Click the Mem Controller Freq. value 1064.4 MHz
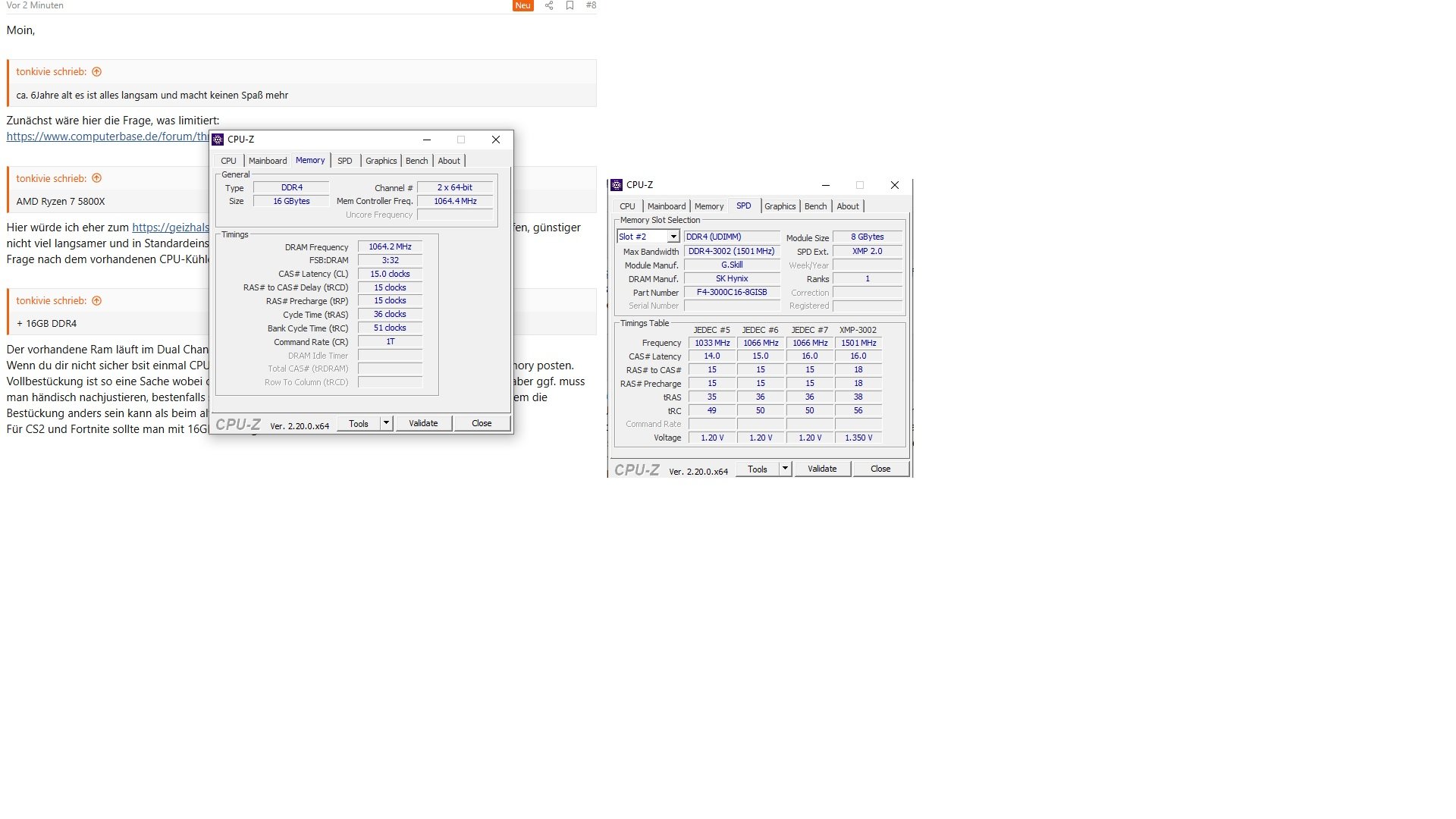The image size is (1456, 819). tap(455, 201)
